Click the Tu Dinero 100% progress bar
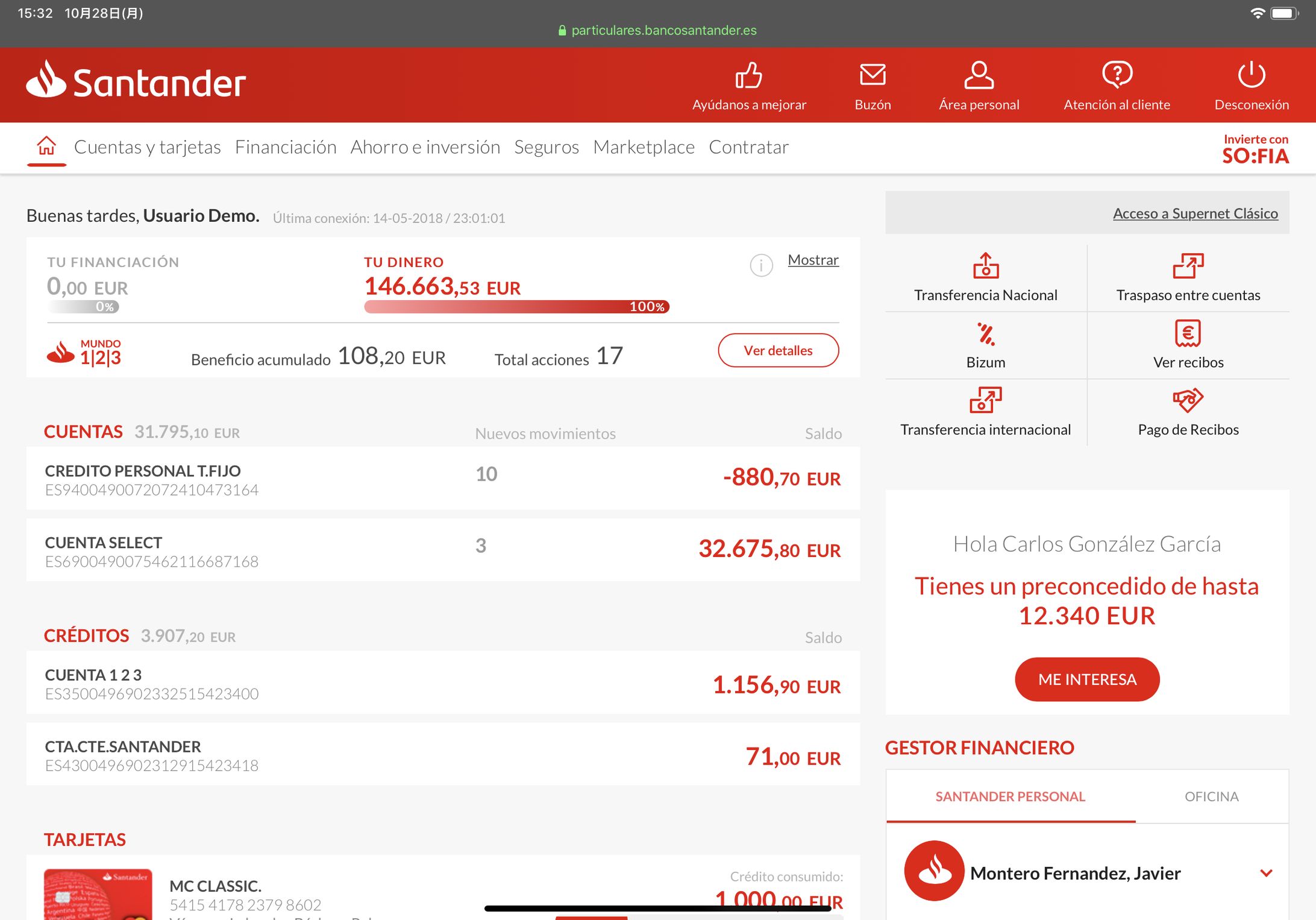Screen dimensions: 1316x920 click(516, 306)
